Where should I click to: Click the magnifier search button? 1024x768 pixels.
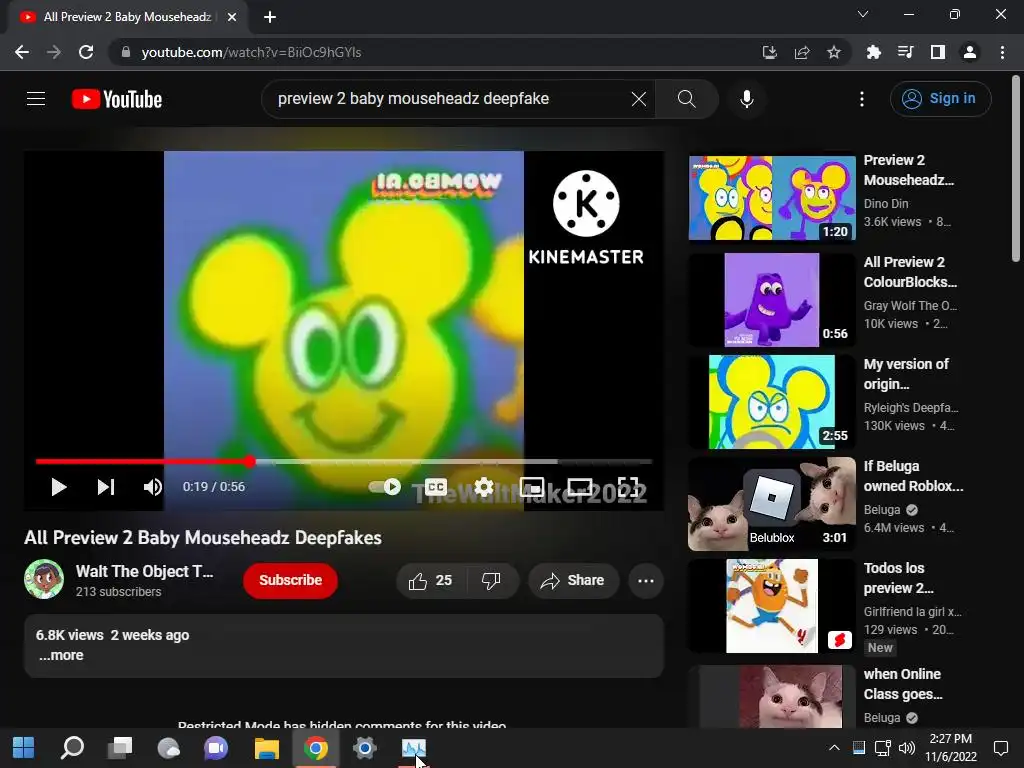click(686, 99)
